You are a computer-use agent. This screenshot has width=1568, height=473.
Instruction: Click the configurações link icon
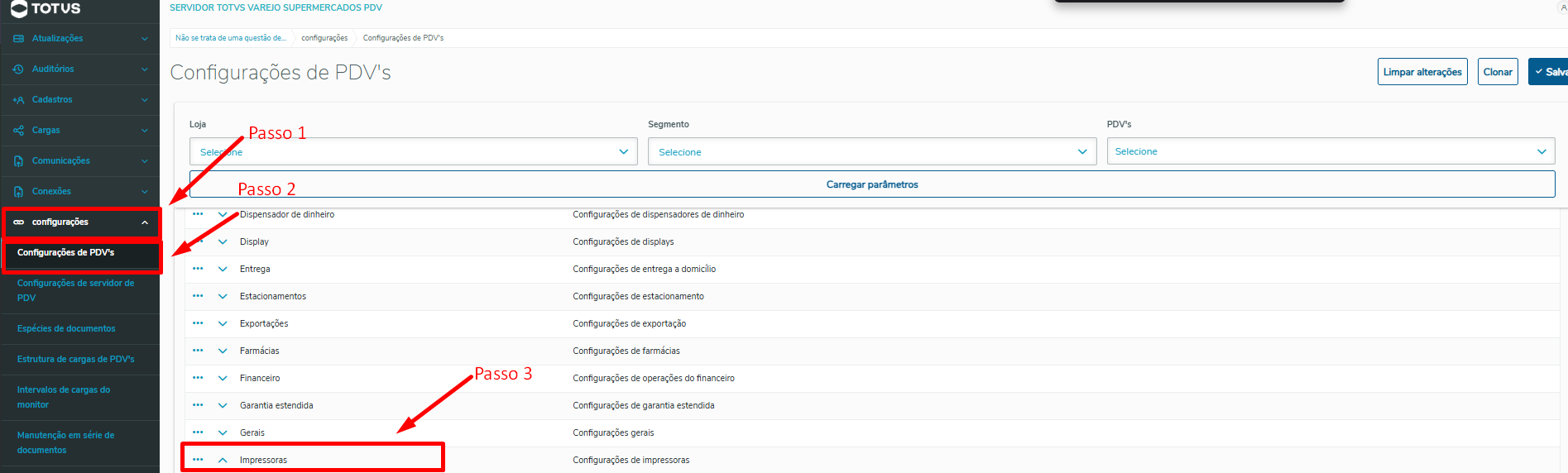pyautogui.click(x=18, y=222)
